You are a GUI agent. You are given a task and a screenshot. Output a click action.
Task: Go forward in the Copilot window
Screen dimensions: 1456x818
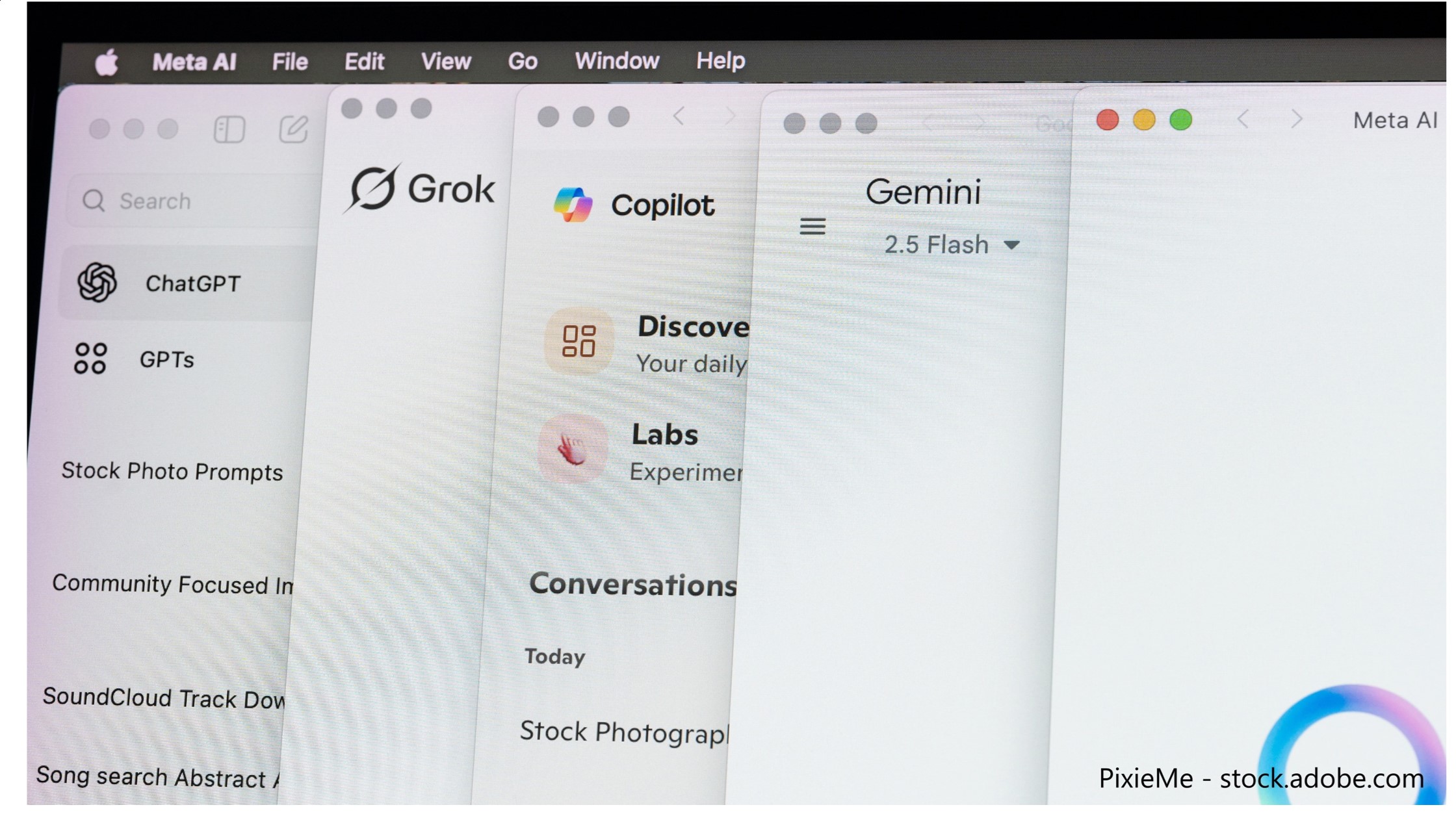pos(730,117)
